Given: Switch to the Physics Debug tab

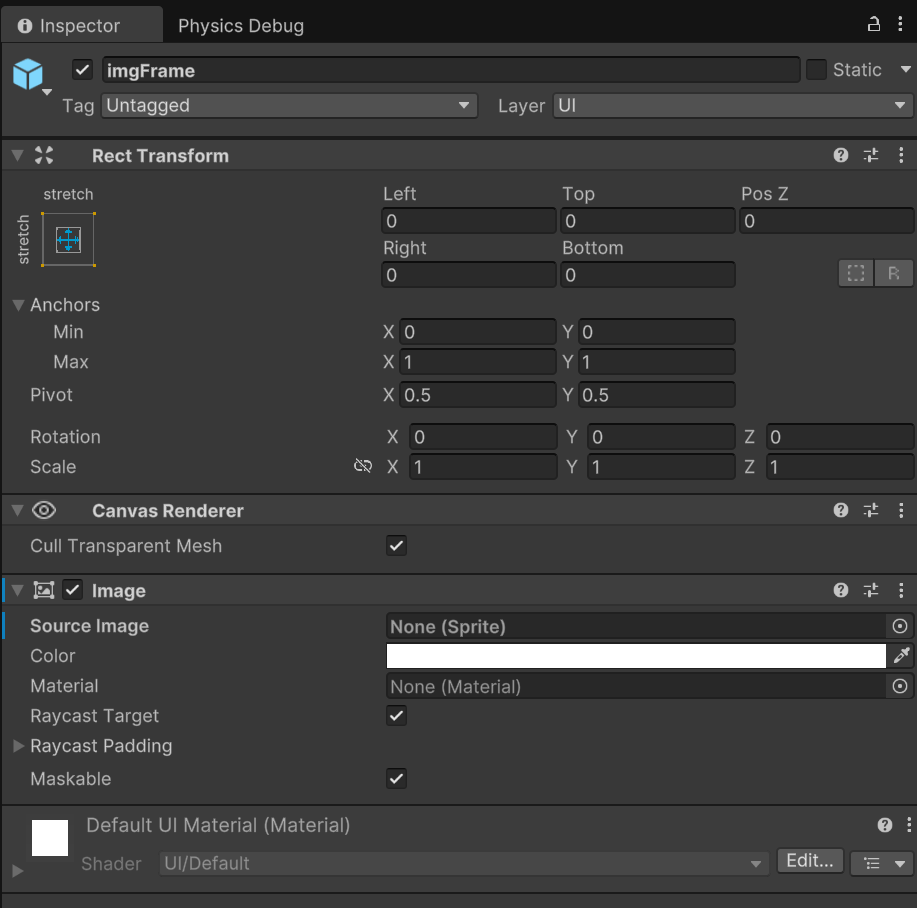Looking at the screenshot, I should pos(240,26).
